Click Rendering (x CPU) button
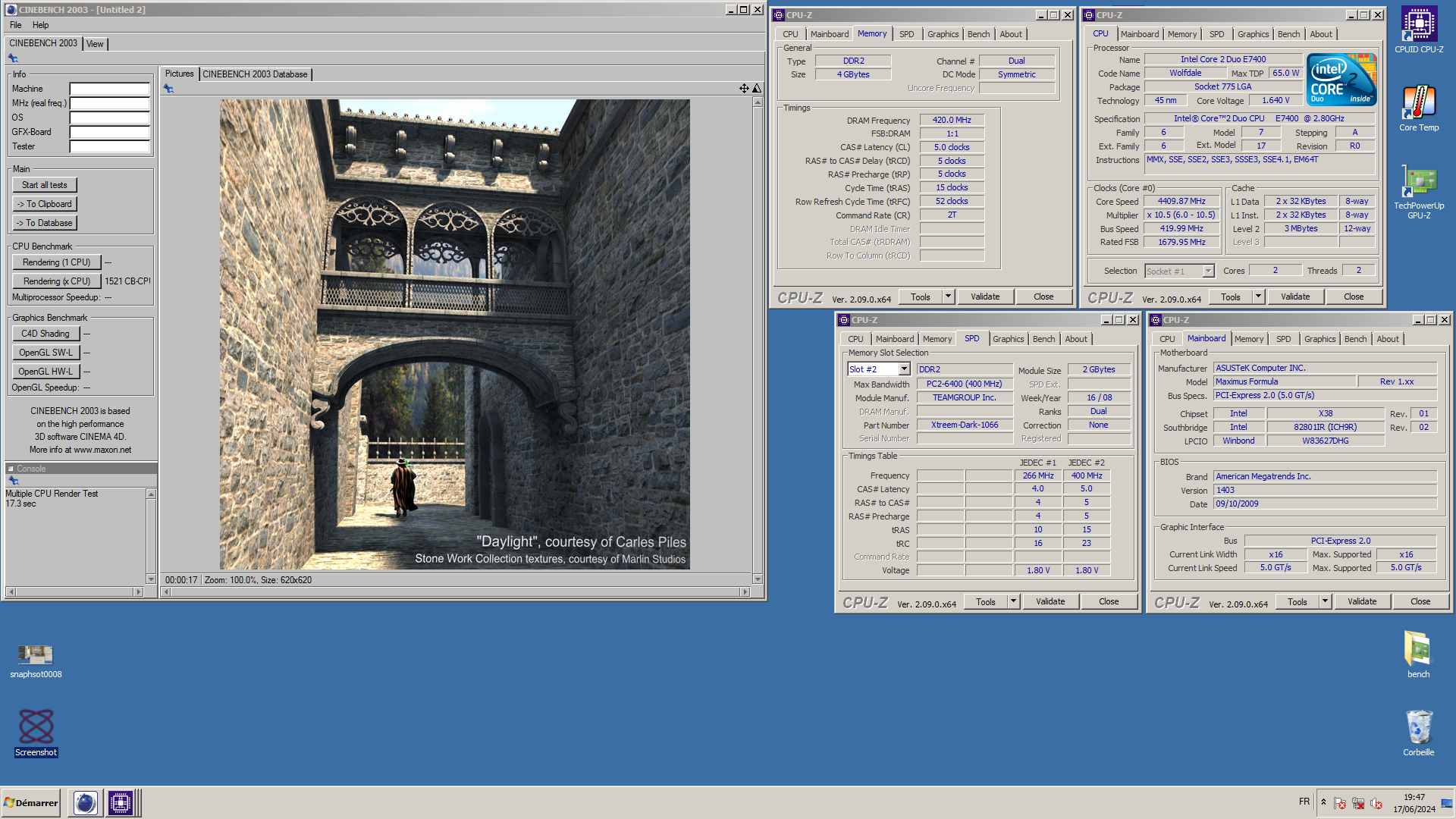Image resolution: width=1456 pixels, height=819 pixels. (56, 281)
